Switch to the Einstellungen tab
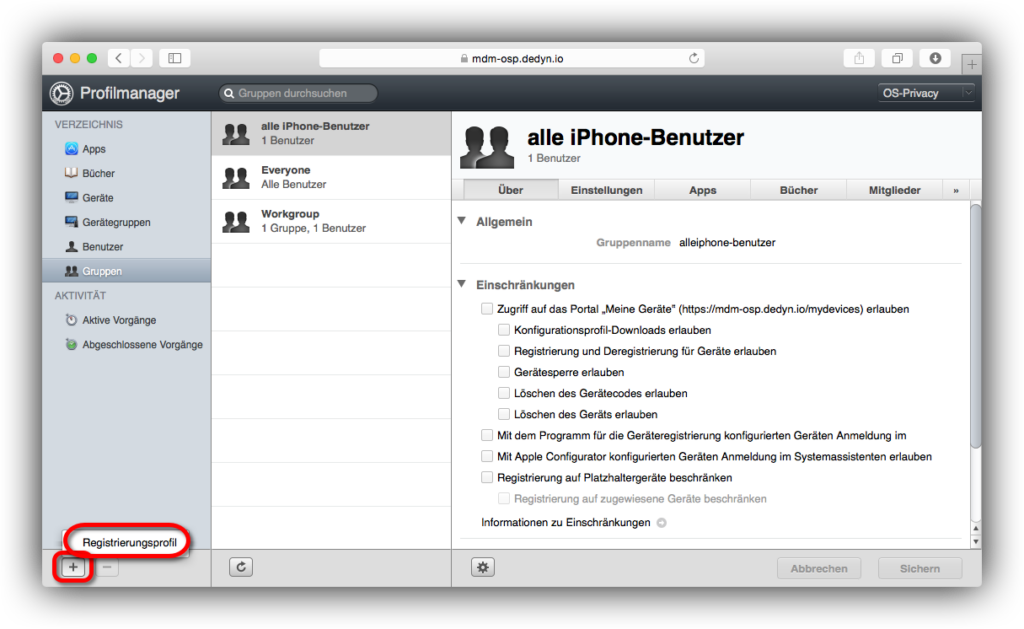This screenshot has height=629, width=1024. click(x=607, y=190)
